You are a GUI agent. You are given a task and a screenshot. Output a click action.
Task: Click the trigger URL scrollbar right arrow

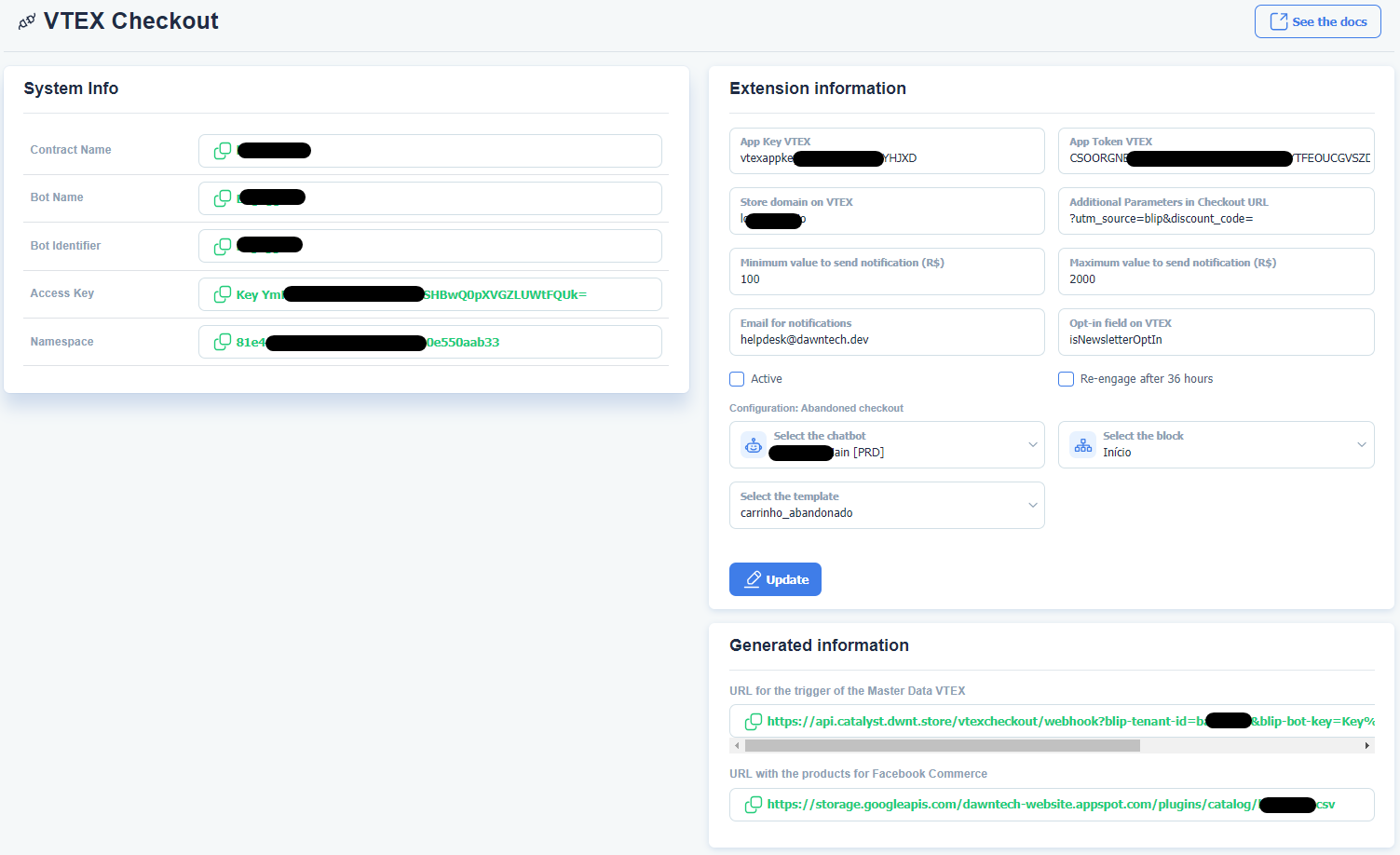click(1367, 745)
